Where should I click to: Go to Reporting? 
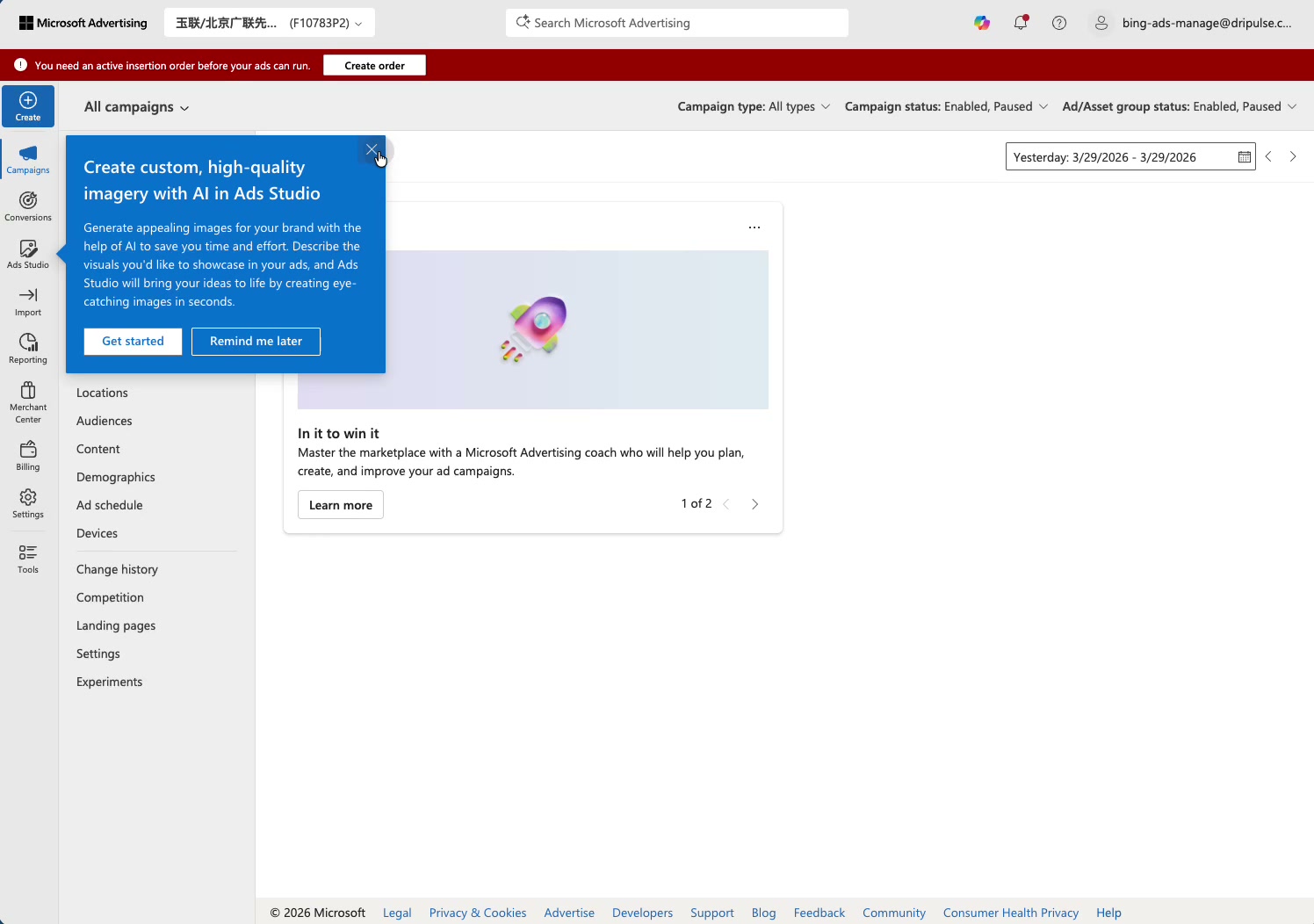click(x=28, y=349)
